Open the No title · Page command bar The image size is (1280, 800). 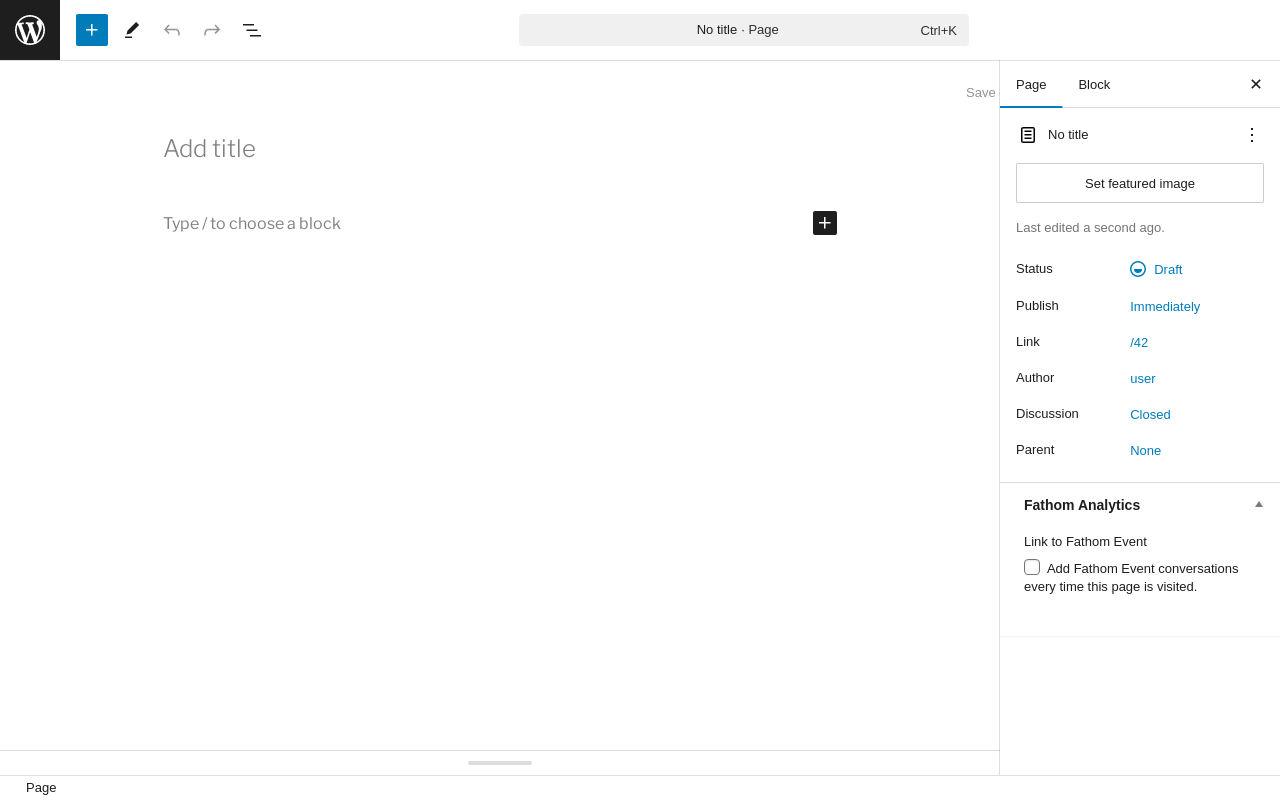(x=744, y=30)
